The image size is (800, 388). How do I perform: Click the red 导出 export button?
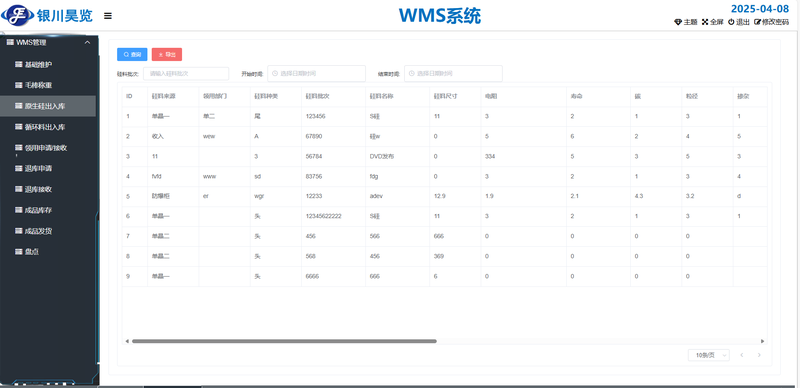(x=167, y=54)
